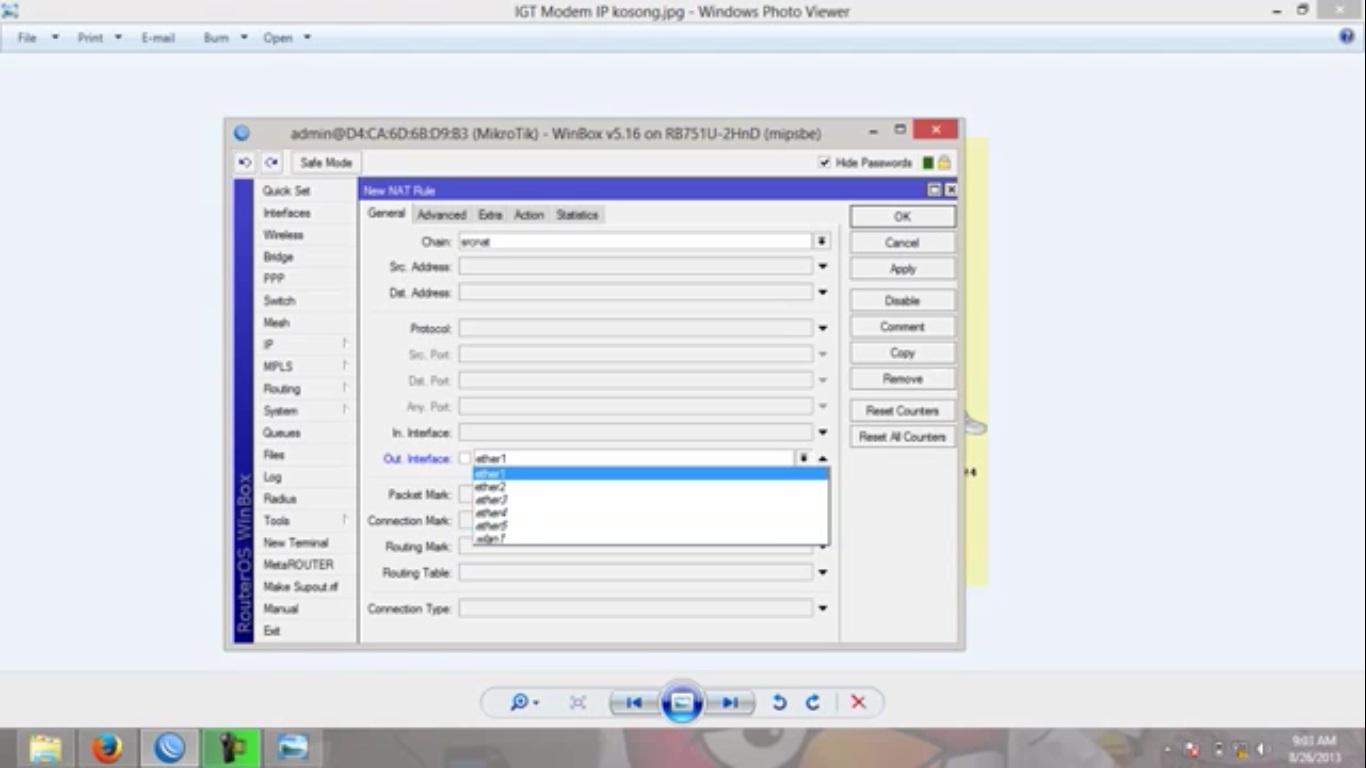Switch to the Advanced tab

point(441,215)
